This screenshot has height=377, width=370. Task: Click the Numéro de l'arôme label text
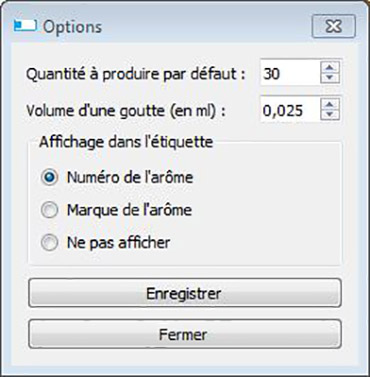[x=130, y=177]
